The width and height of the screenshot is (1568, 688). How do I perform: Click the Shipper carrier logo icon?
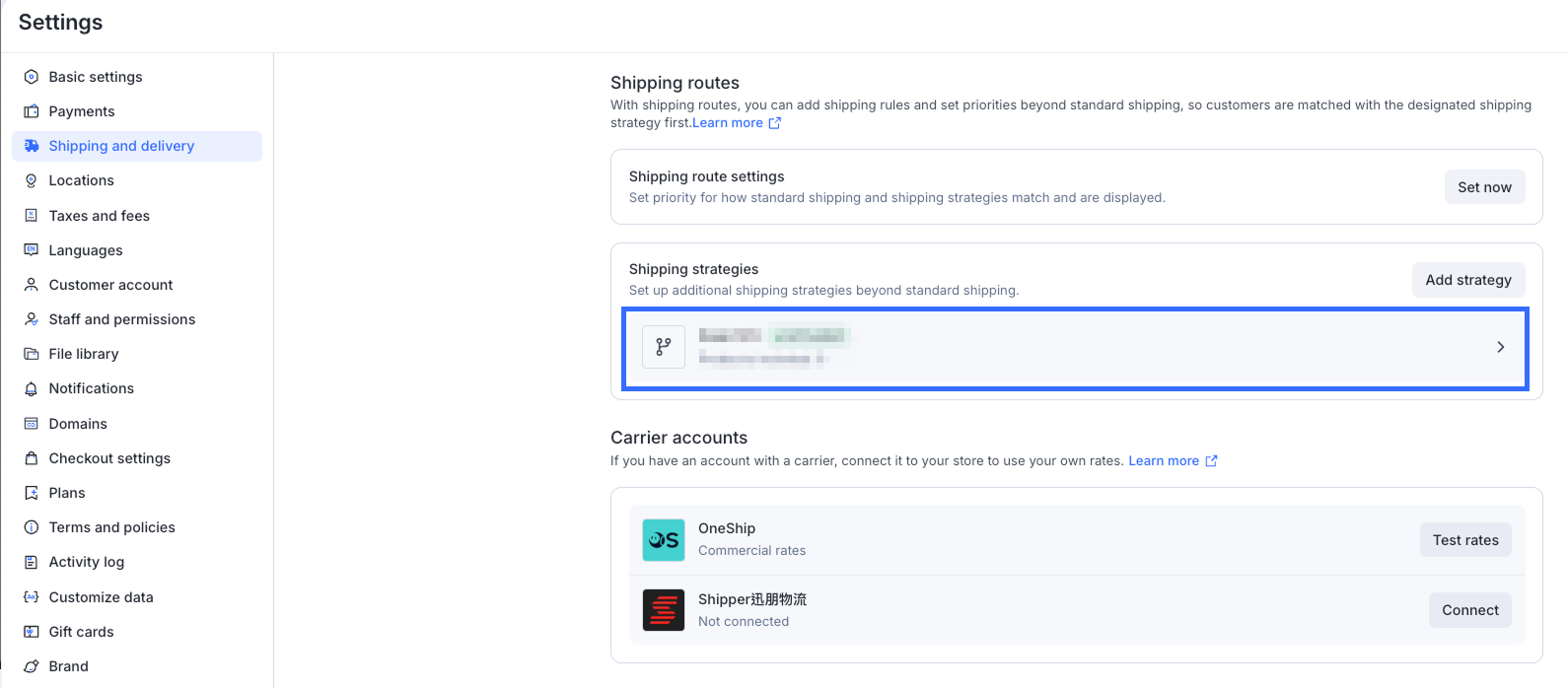coord(664,610)
